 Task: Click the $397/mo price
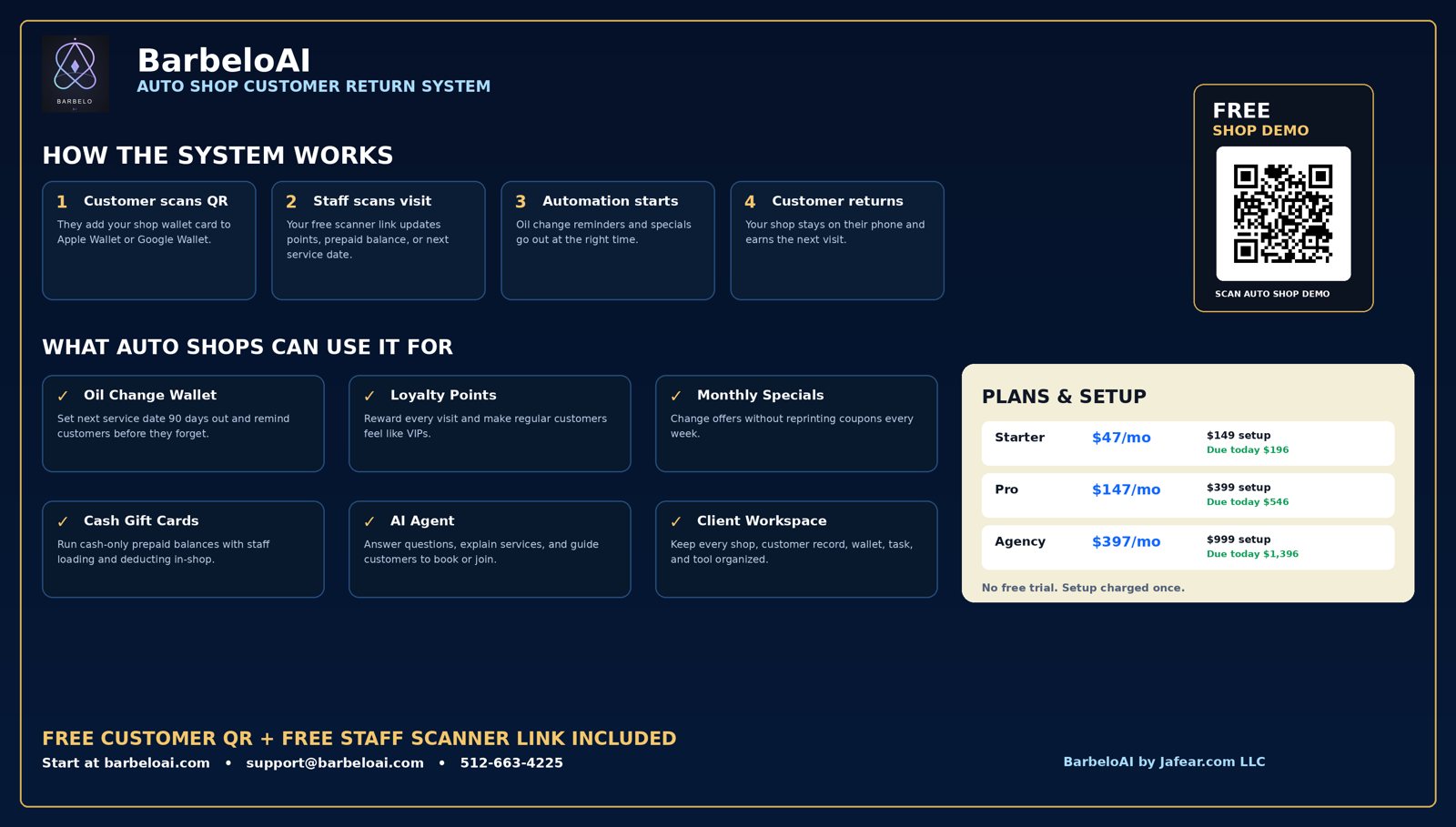1127,541
